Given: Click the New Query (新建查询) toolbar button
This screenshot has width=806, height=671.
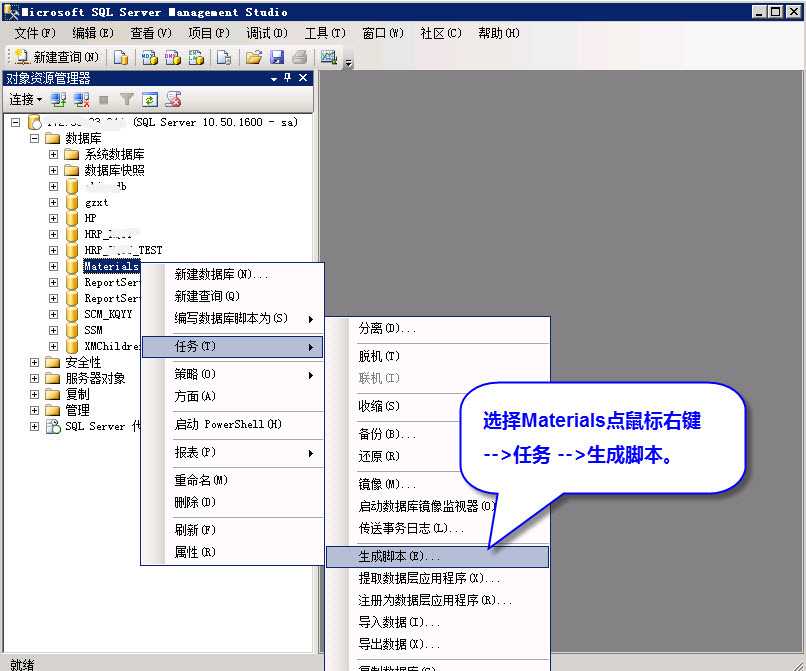Looking at the screenshot, I should [57, 57].
